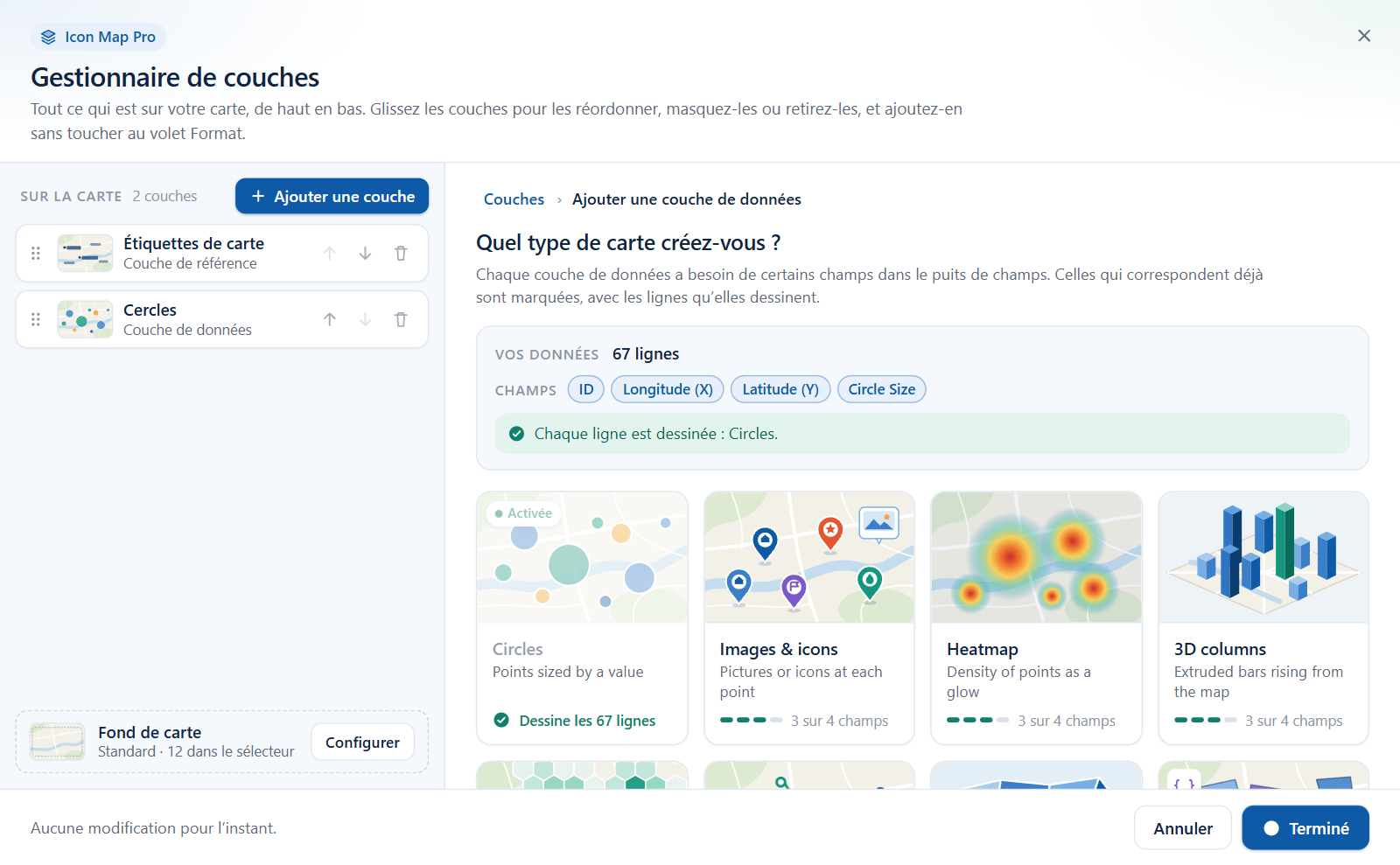Click 'Chaque ligne est dessinée : Circles.' message
Image resolution: width=1400 pixels, height=865 pixels.
point(656,434)
